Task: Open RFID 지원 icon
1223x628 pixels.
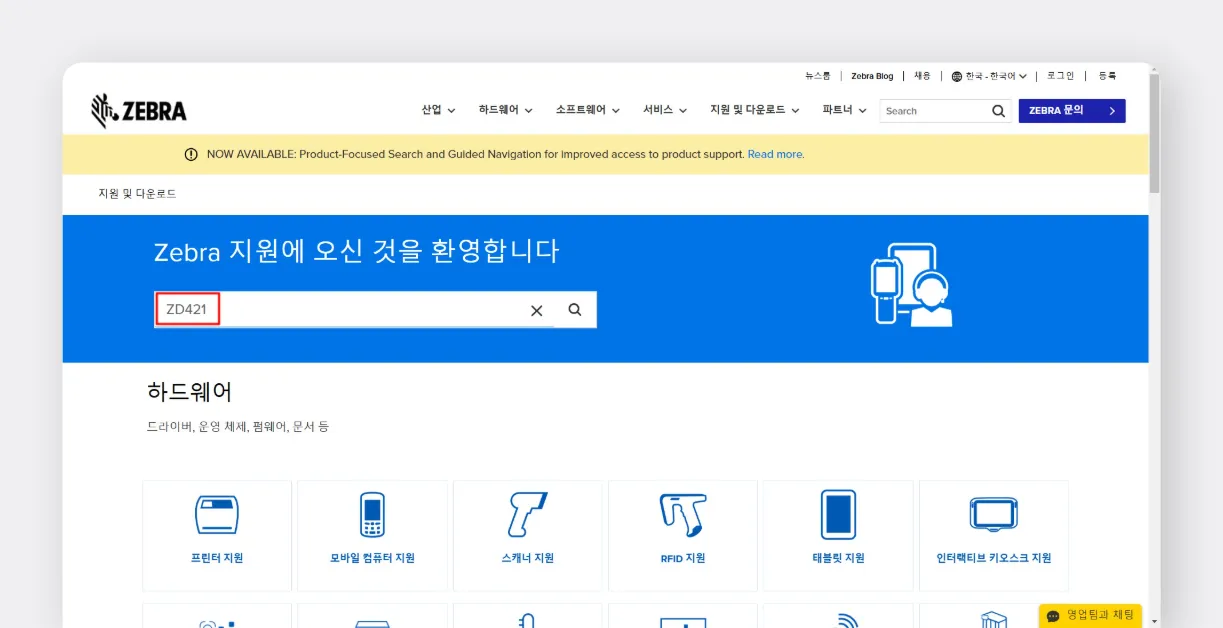Action: pos(683,515)
